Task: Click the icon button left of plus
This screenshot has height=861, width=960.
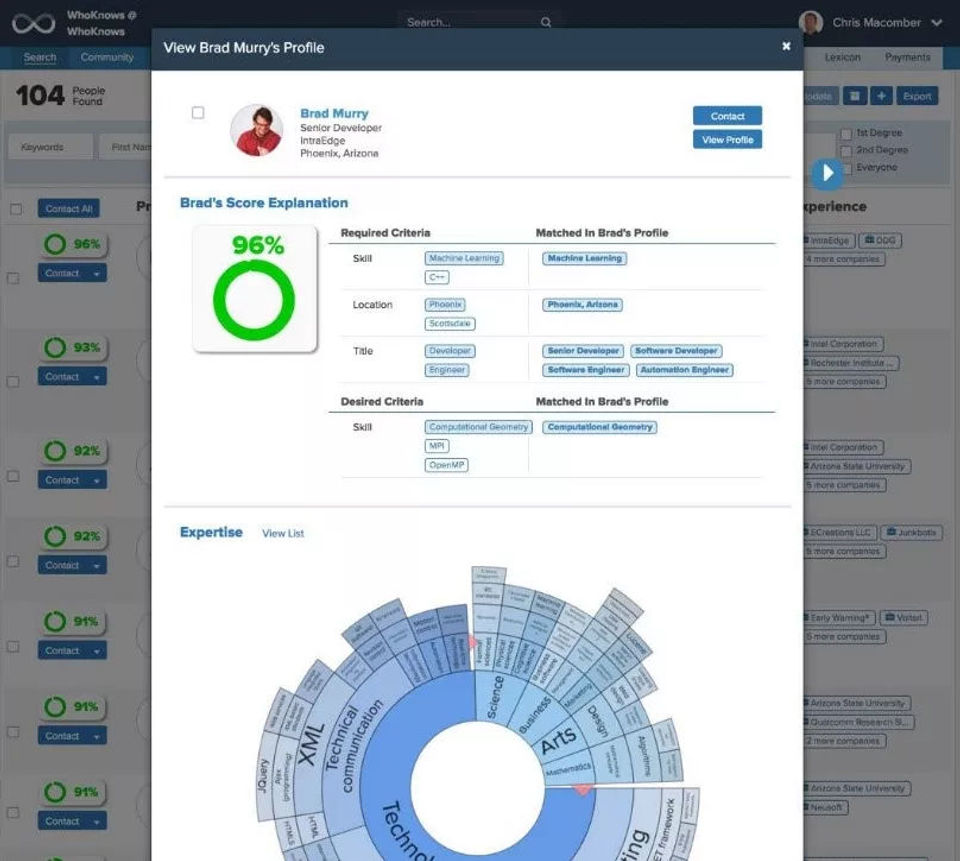Action: click(x=855, y=96)
